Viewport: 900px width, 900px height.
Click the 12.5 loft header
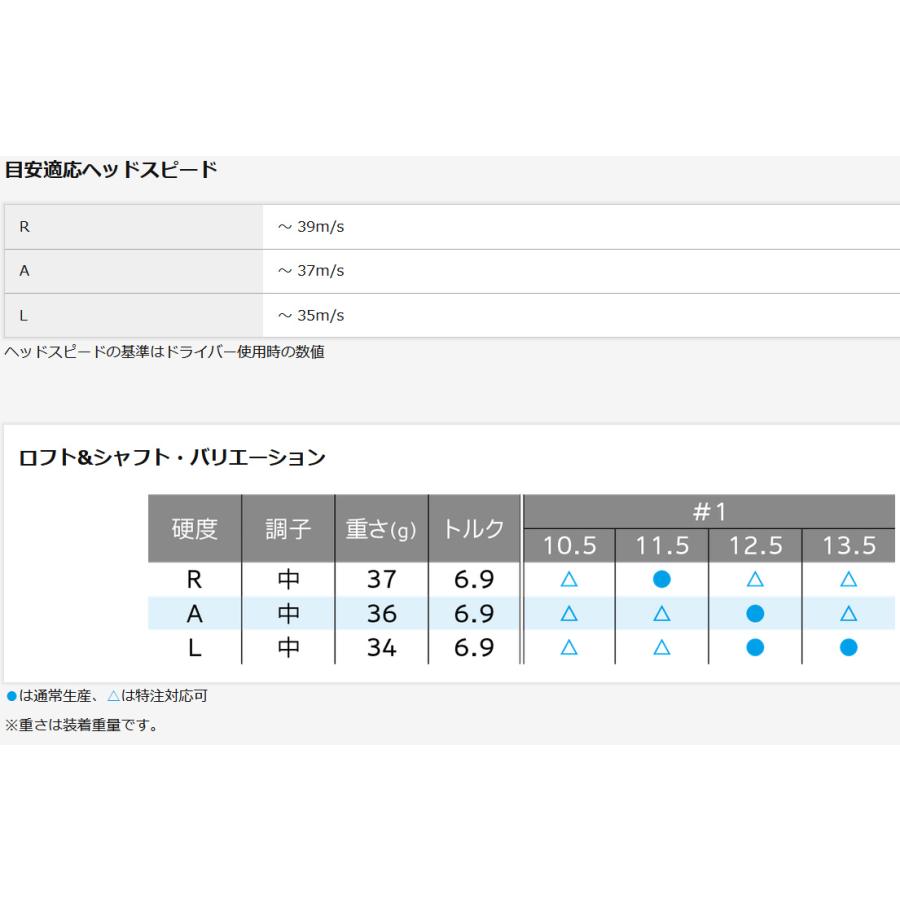click(755, 545)
